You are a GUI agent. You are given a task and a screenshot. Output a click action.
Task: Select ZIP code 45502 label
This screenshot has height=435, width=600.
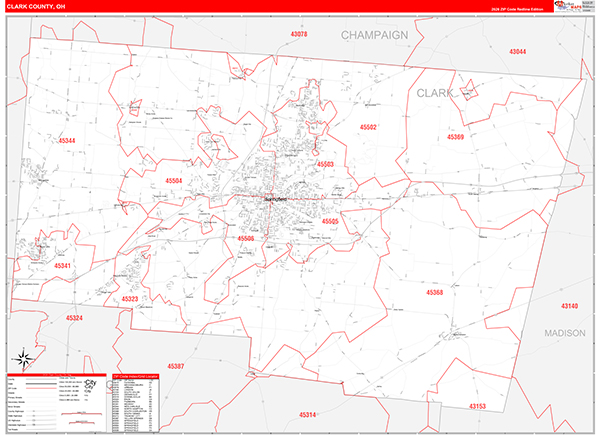[368, 127]
